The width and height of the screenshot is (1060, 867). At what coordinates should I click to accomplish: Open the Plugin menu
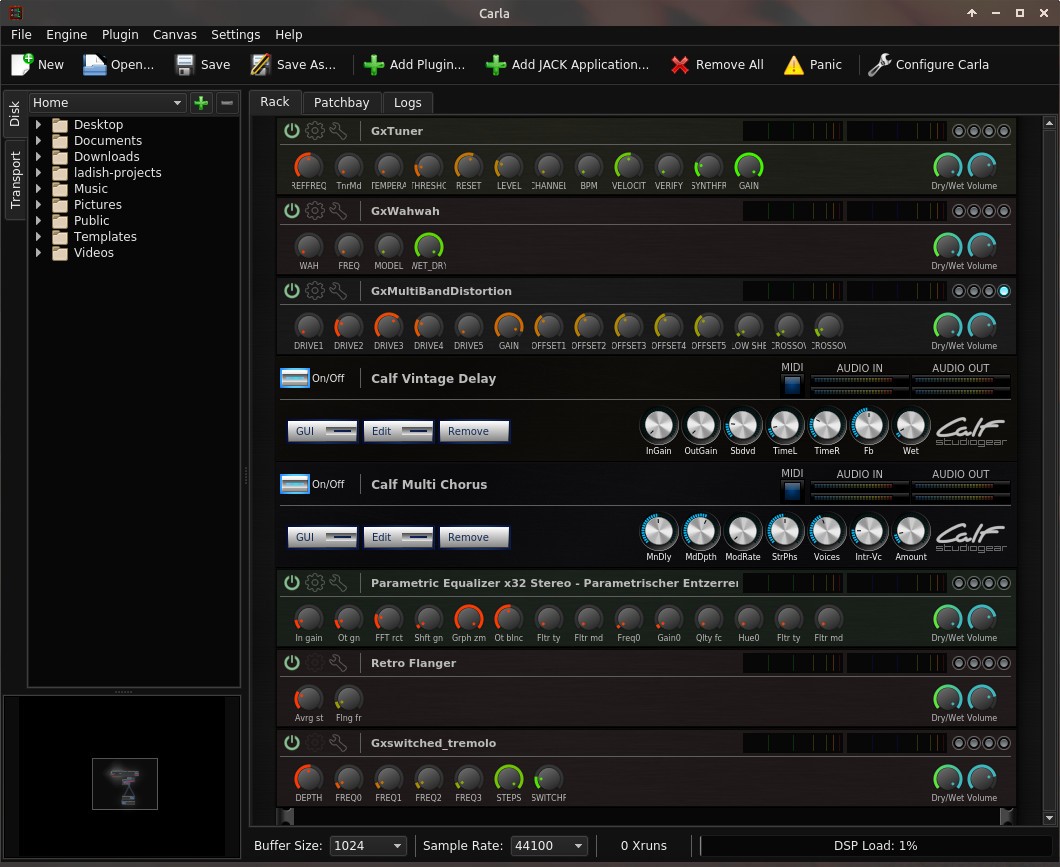tap(120, 34)
